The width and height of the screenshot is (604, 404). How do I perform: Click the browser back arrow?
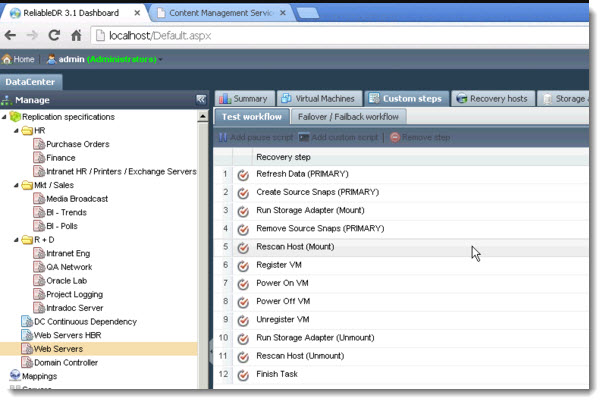click(x=10, y=35)
